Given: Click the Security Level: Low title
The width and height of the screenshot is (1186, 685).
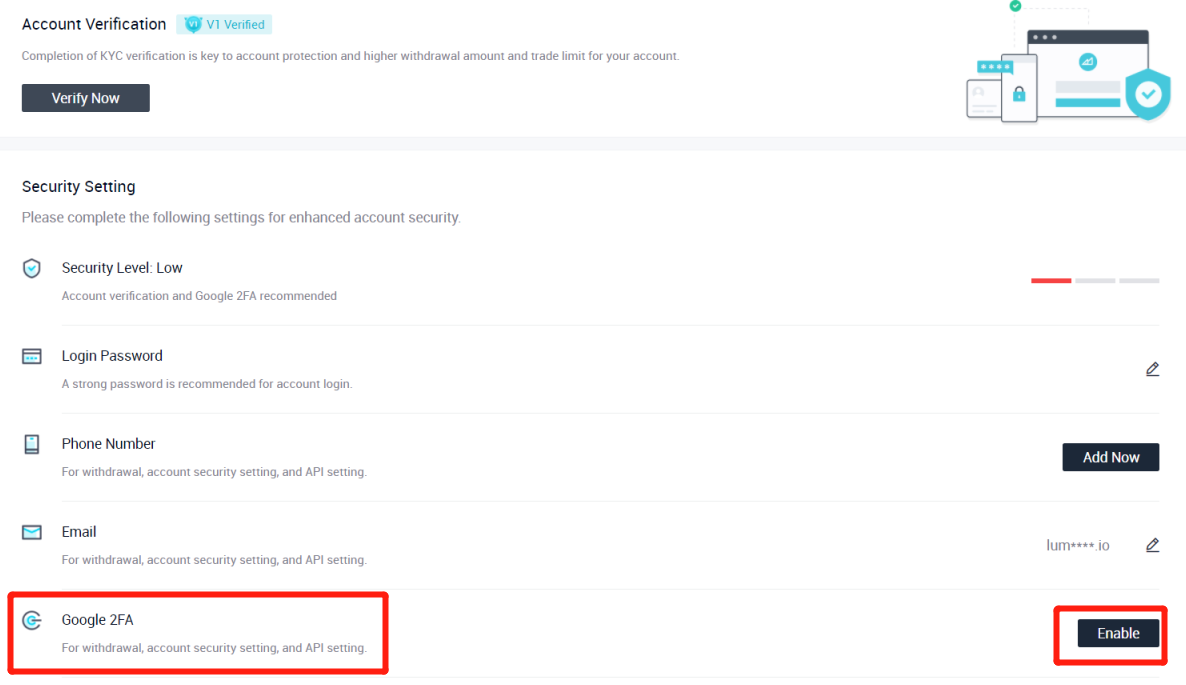Looking at the screenshot, I should click(122, 268).
